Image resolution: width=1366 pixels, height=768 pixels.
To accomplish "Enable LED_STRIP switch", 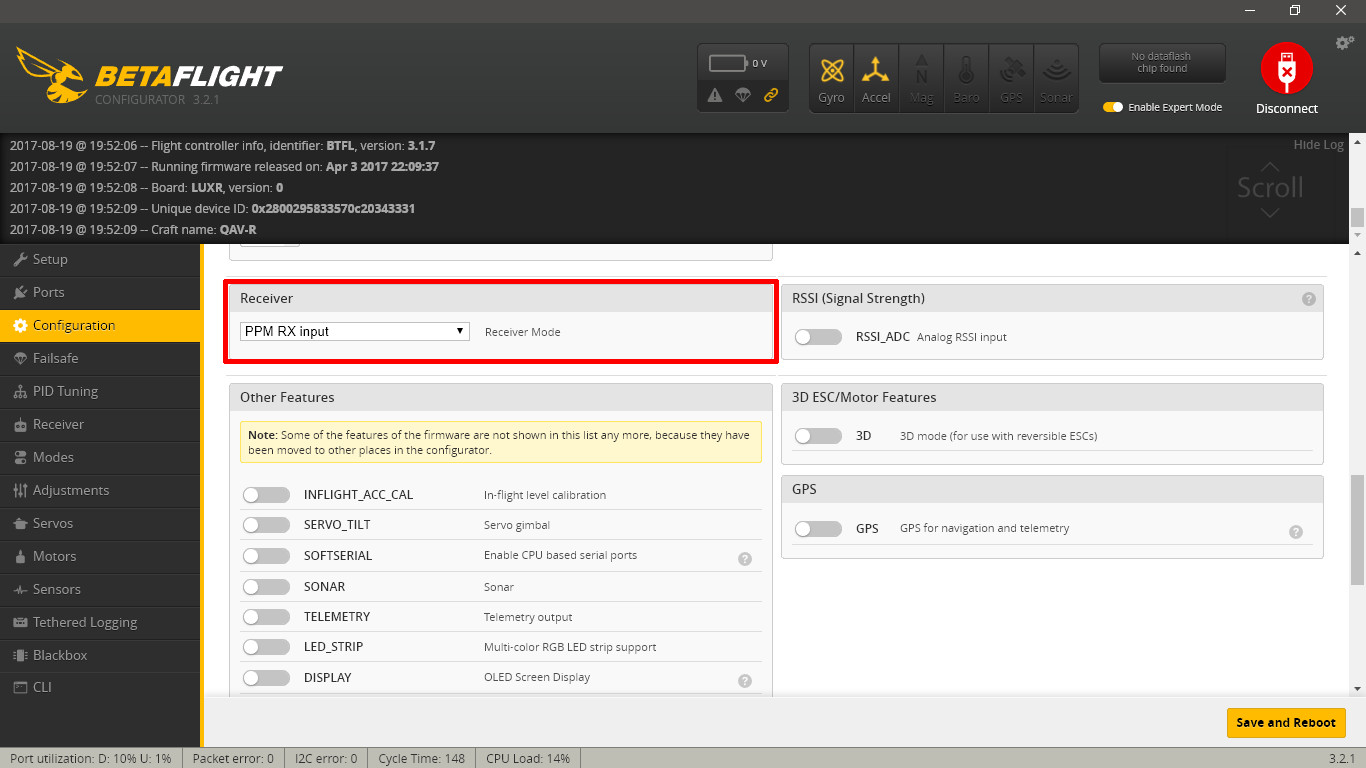I will pyautogui.click(x=266, y=646).
